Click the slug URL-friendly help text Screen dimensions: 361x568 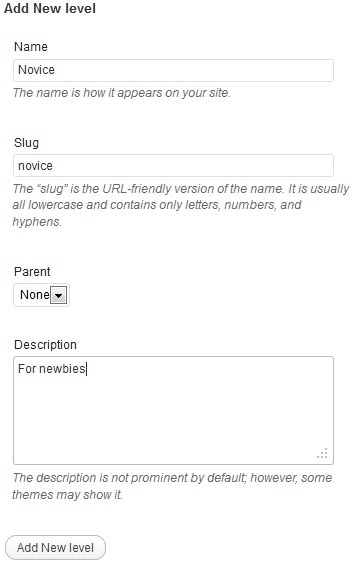(181, 205)
